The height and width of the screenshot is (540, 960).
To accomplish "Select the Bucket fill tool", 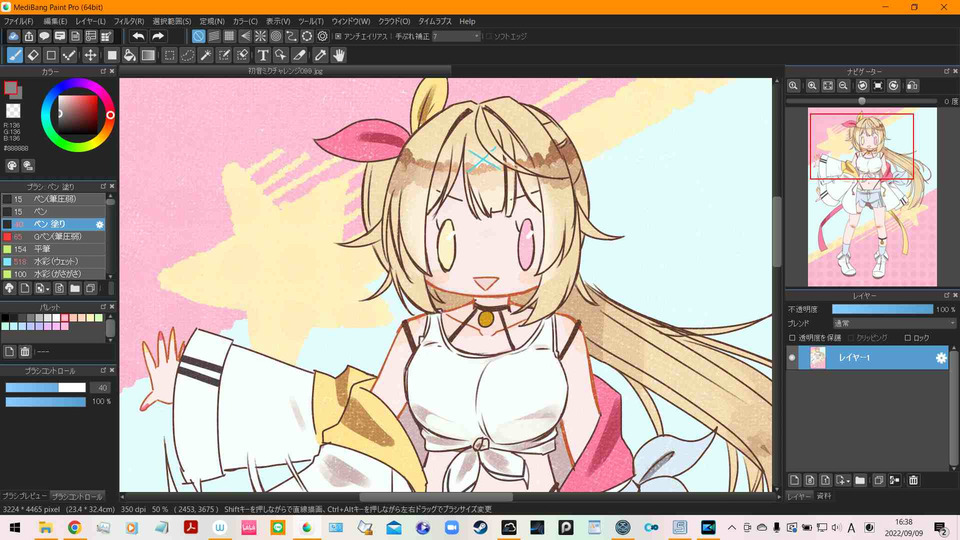I will pos(130,56).
